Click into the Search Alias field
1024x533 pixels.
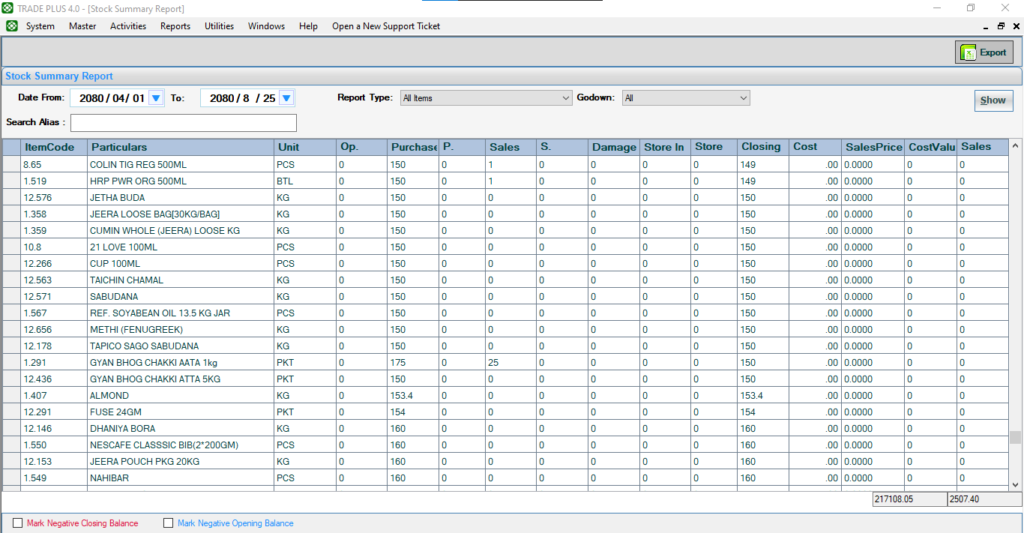[x=183, y=123]
